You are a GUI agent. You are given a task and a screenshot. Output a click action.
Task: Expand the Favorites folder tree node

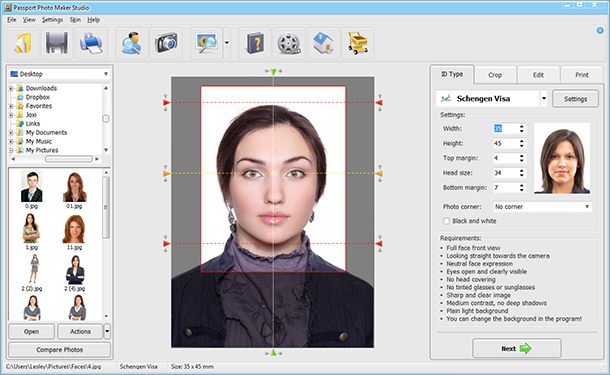pyautogui.click(x=11, y=106)
